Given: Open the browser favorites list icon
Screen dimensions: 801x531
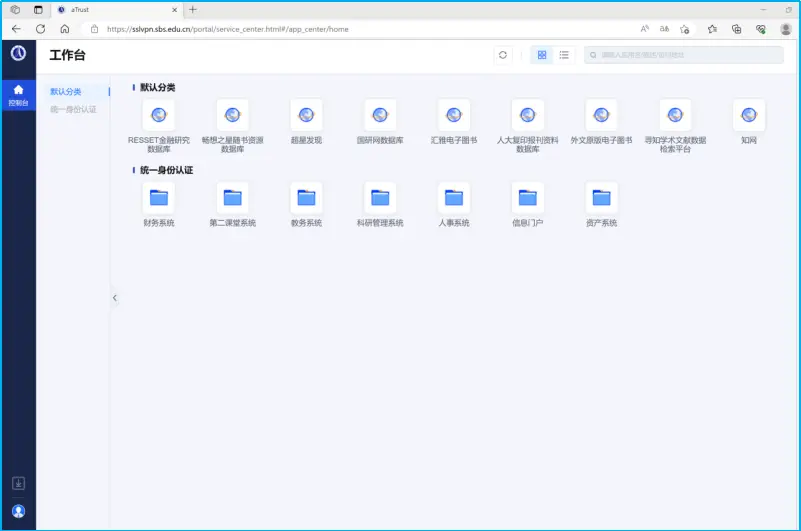Looking at the screenshot, I should click(712, 29).
